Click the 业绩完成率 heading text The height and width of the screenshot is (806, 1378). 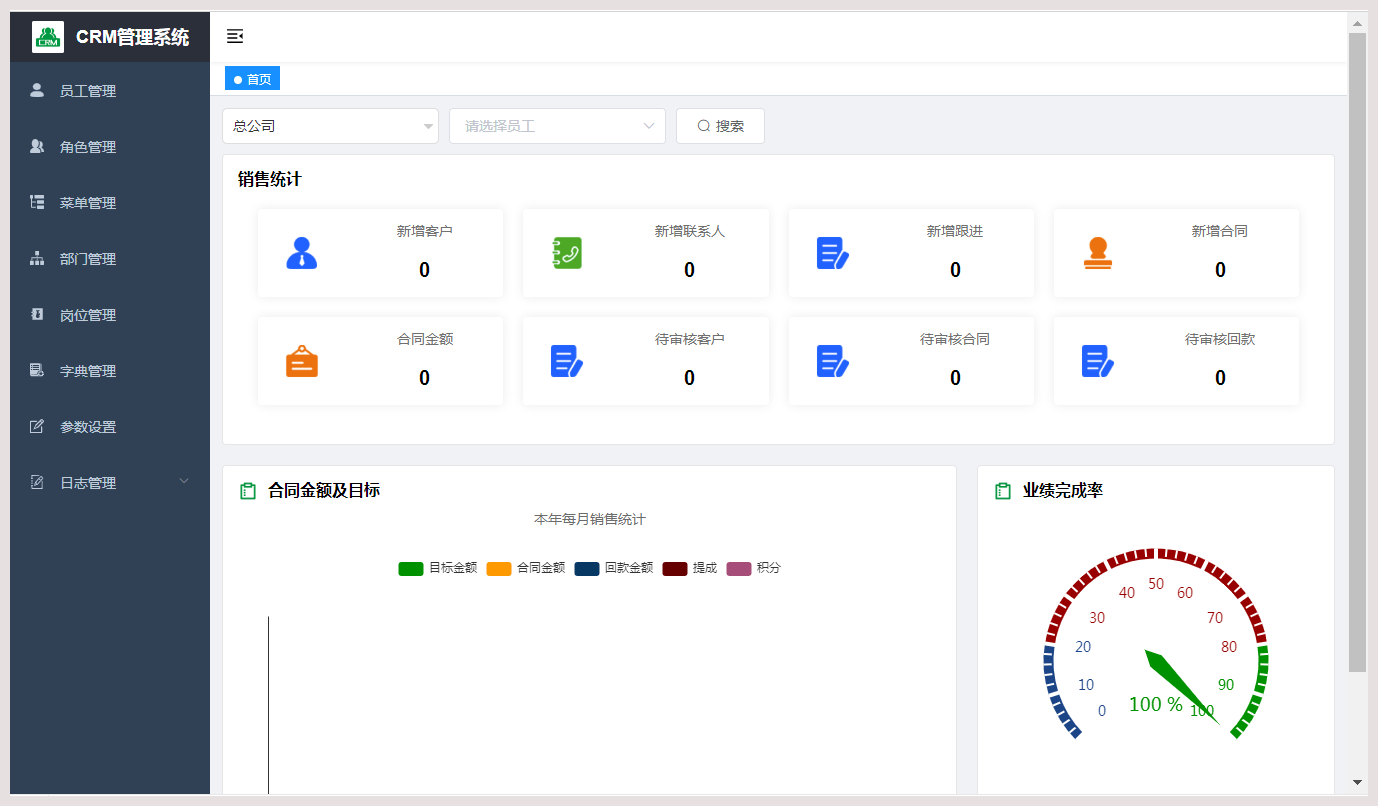(x=1063, y=491)
